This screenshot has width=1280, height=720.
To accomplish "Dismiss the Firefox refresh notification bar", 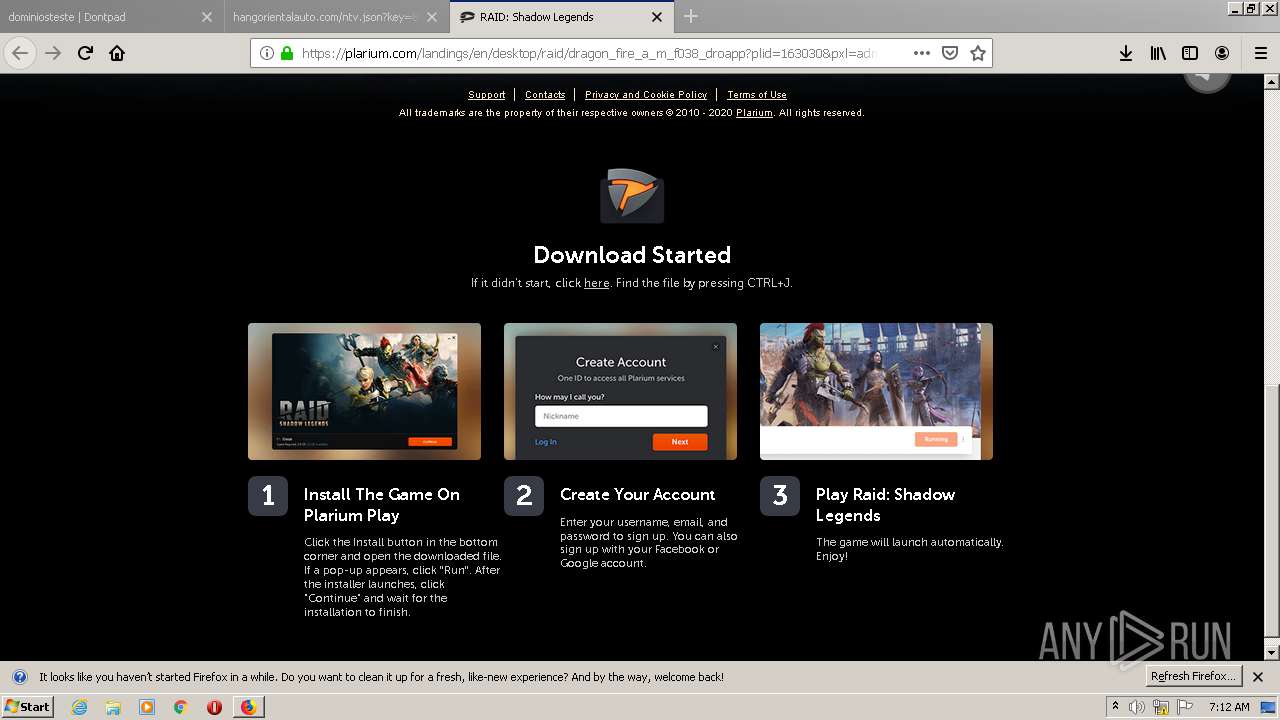I will pyautogui.click(x=1258, y=677).
